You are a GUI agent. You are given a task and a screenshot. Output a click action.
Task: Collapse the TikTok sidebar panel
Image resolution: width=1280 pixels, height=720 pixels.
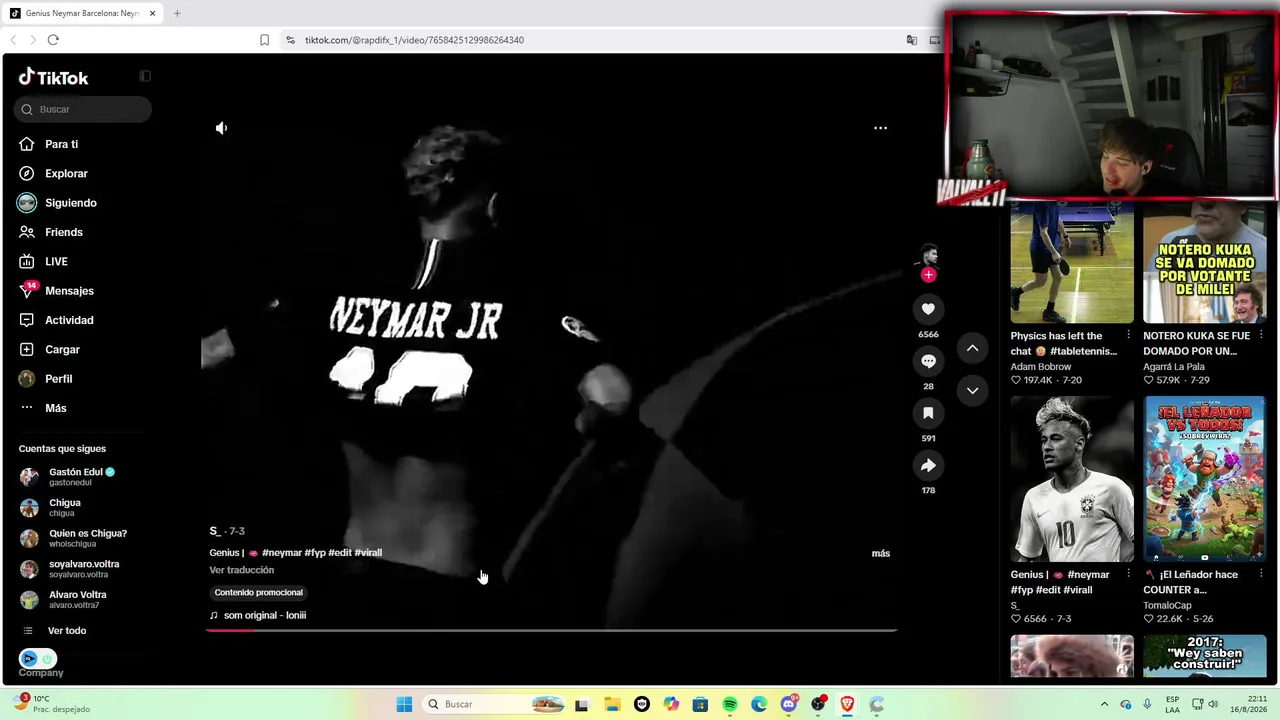tap(145, 76)
